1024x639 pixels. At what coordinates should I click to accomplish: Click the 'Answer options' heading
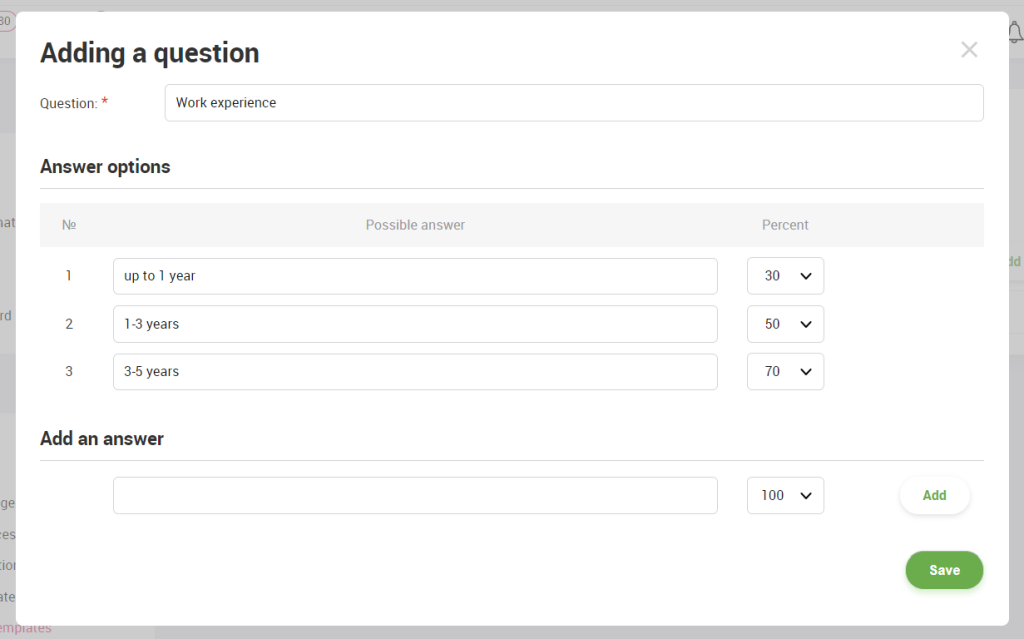tap(105, 167)
